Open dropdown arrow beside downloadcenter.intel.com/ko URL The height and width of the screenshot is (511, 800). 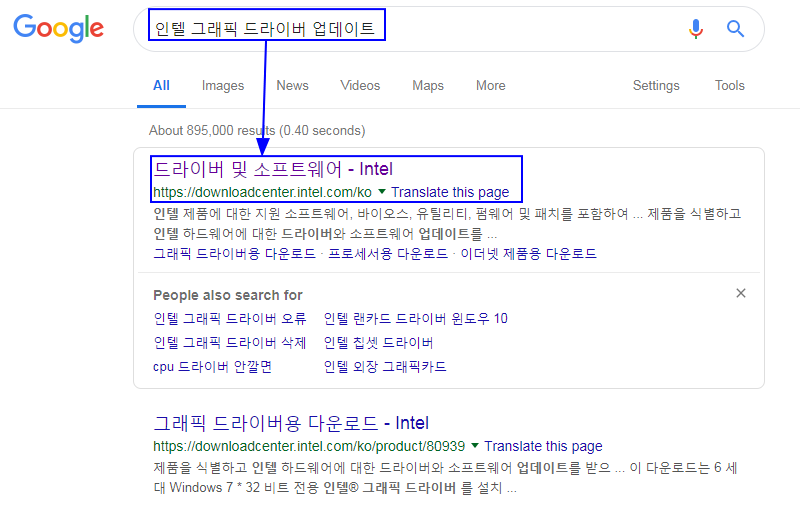click(382, 192)
